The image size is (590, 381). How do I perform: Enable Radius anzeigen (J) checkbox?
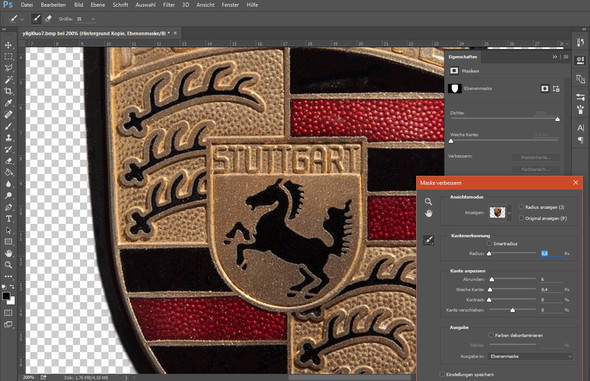[521, 207]
